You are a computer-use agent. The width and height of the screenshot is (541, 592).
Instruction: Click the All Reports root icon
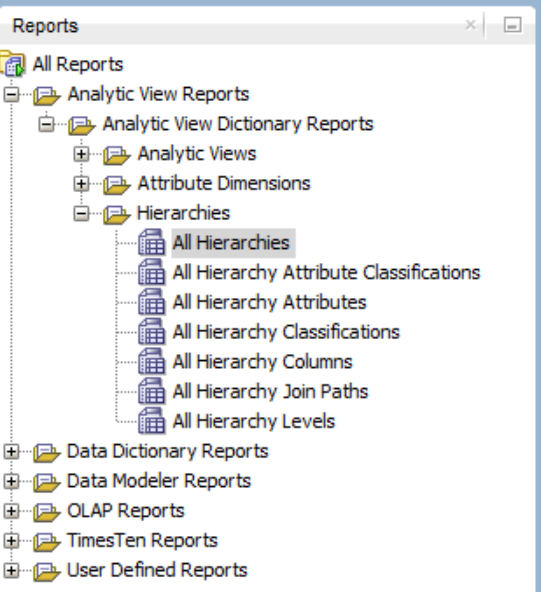click(13, 65)
